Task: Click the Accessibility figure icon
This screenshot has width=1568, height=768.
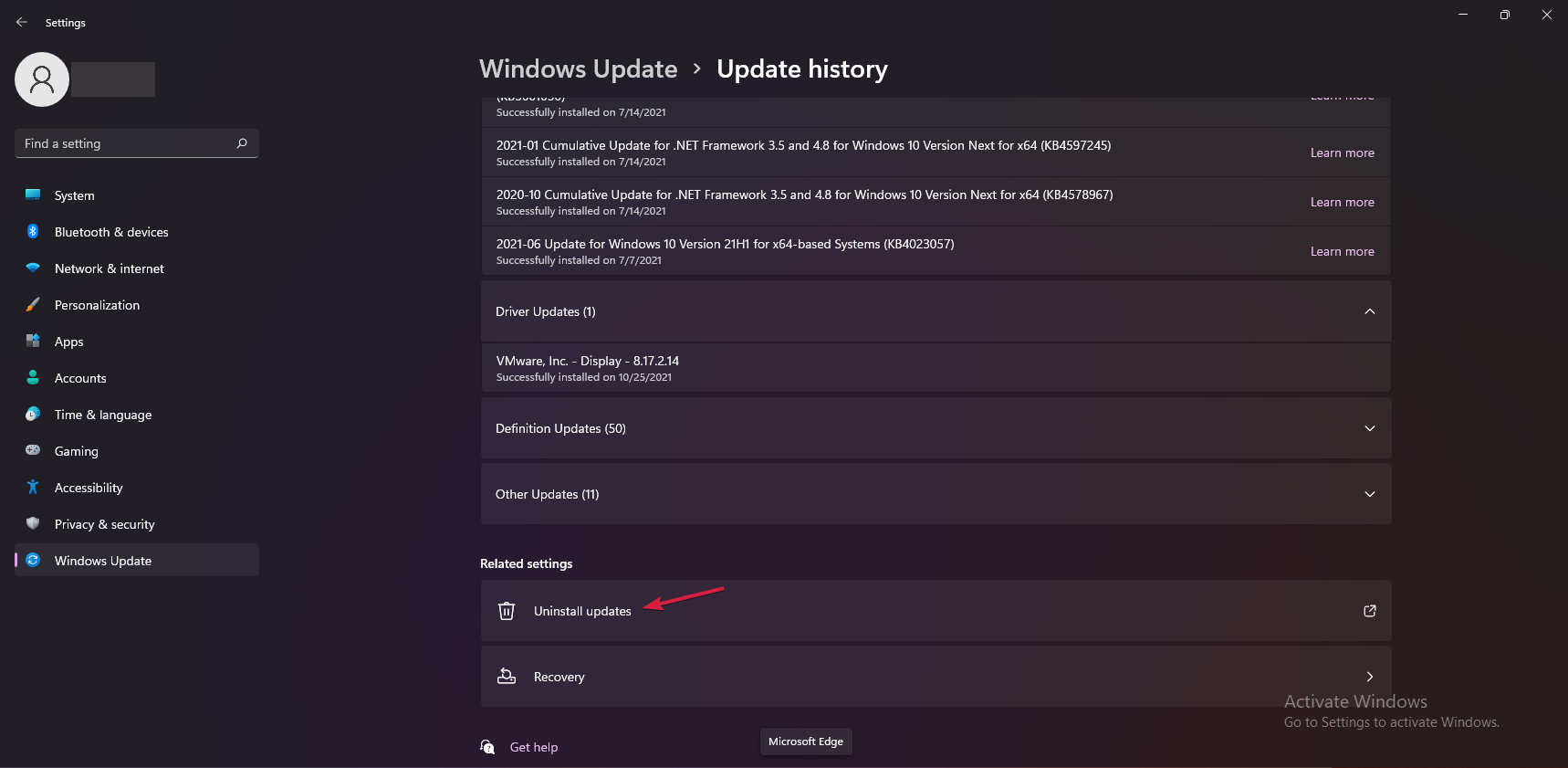Action: tap(33, 487)
